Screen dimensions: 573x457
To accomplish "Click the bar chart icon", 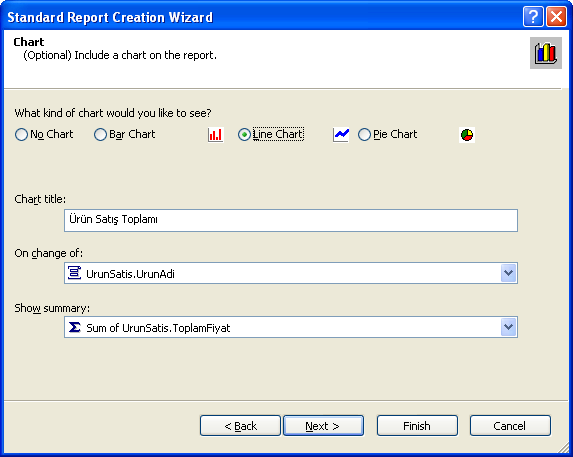I will pos(216,135).
